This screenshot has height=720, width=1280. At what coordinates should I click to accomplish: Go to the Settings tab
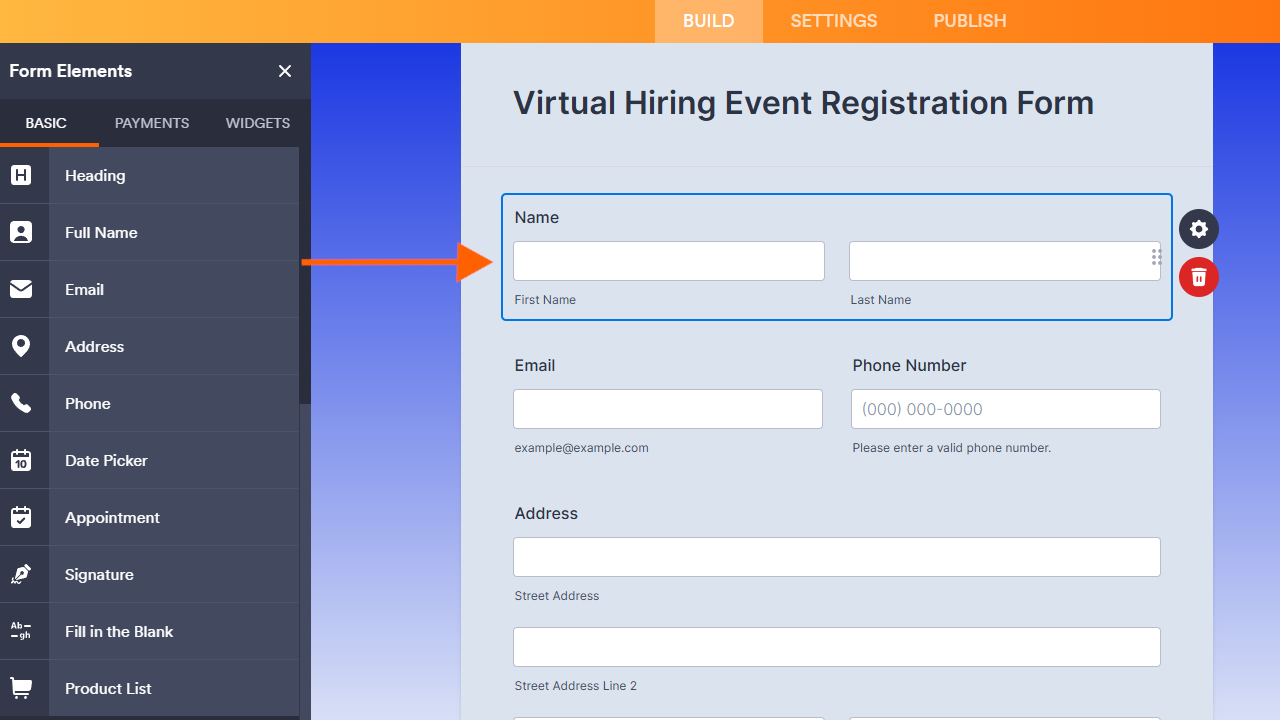tap(833, 21)
